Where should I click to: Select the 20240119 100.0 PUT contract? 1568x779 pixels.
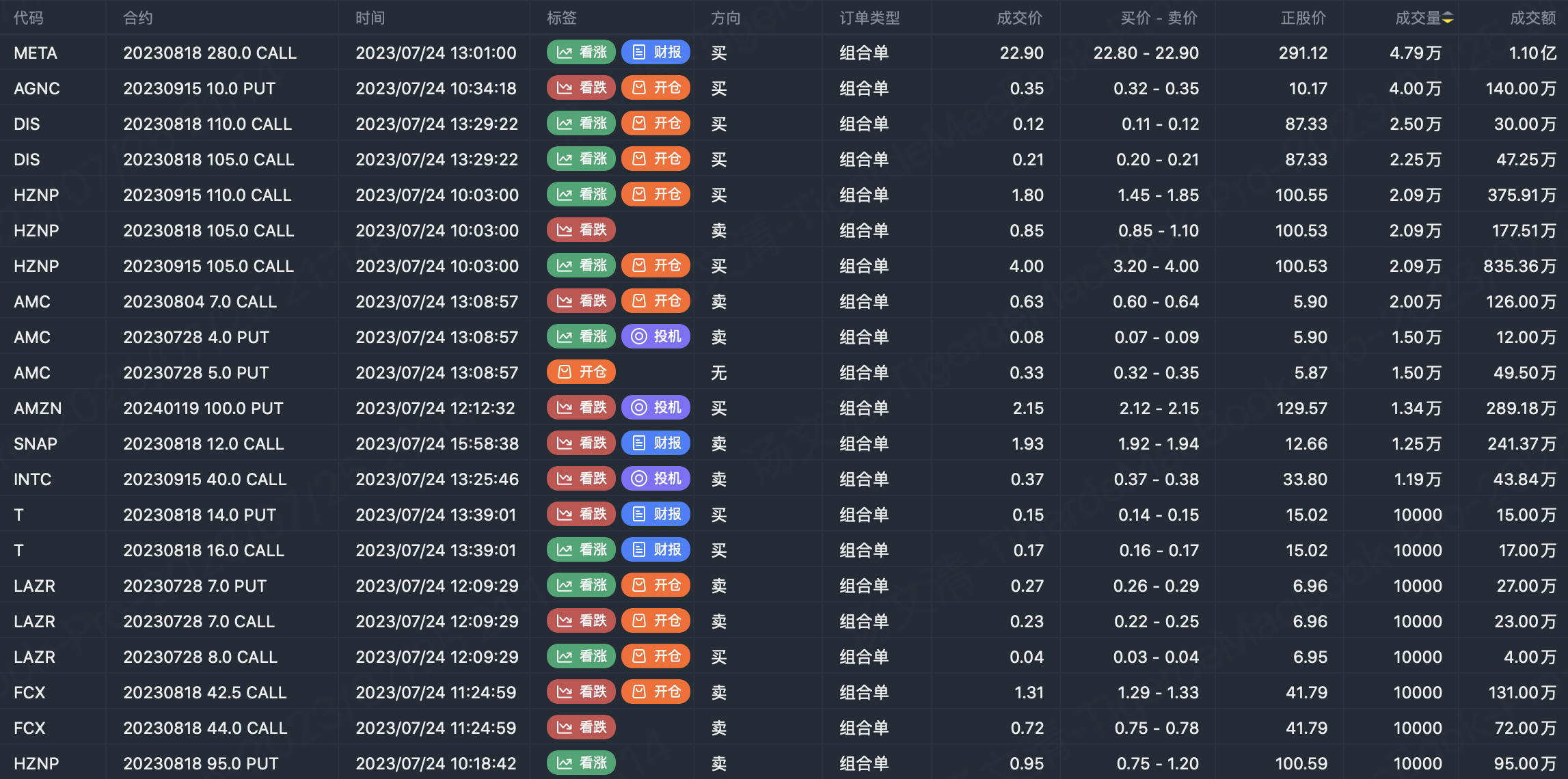tap(203, 408)
